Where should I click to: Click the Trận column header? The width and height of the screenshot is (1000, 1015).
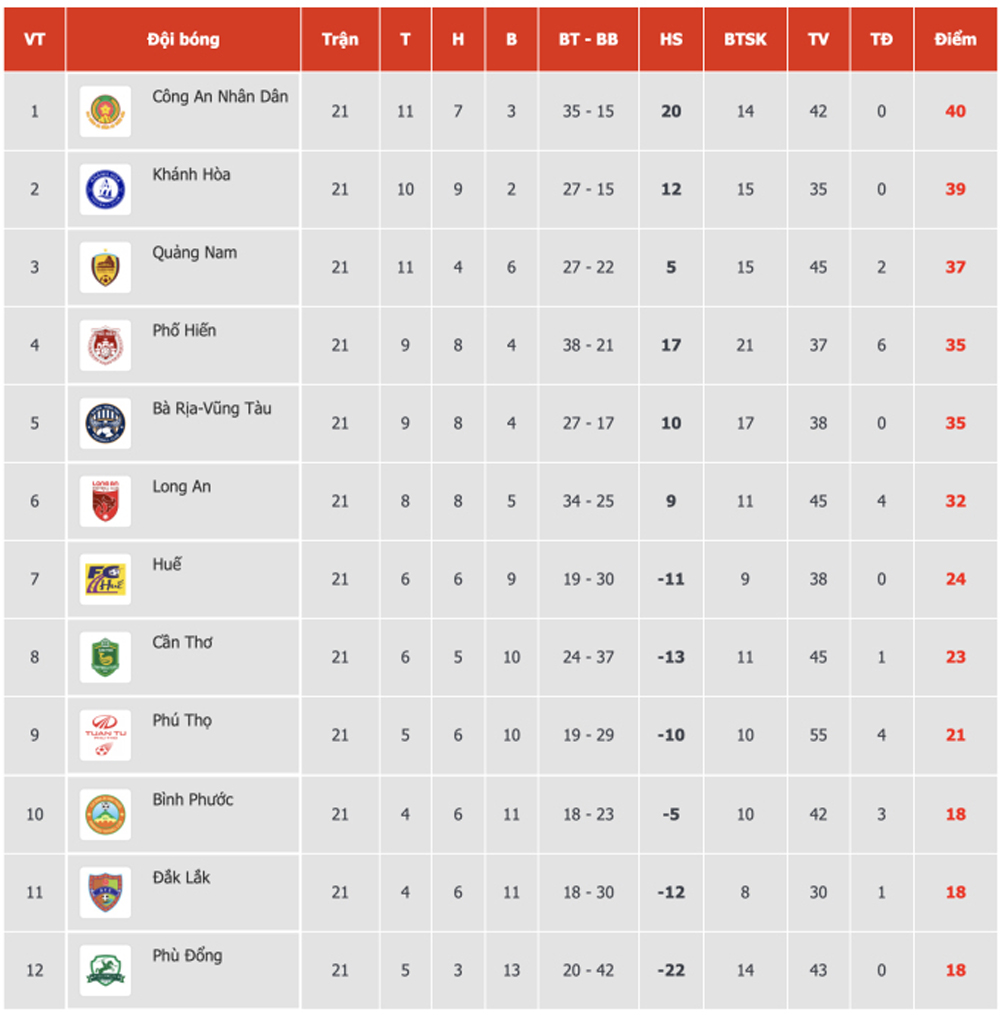(340, 39)
